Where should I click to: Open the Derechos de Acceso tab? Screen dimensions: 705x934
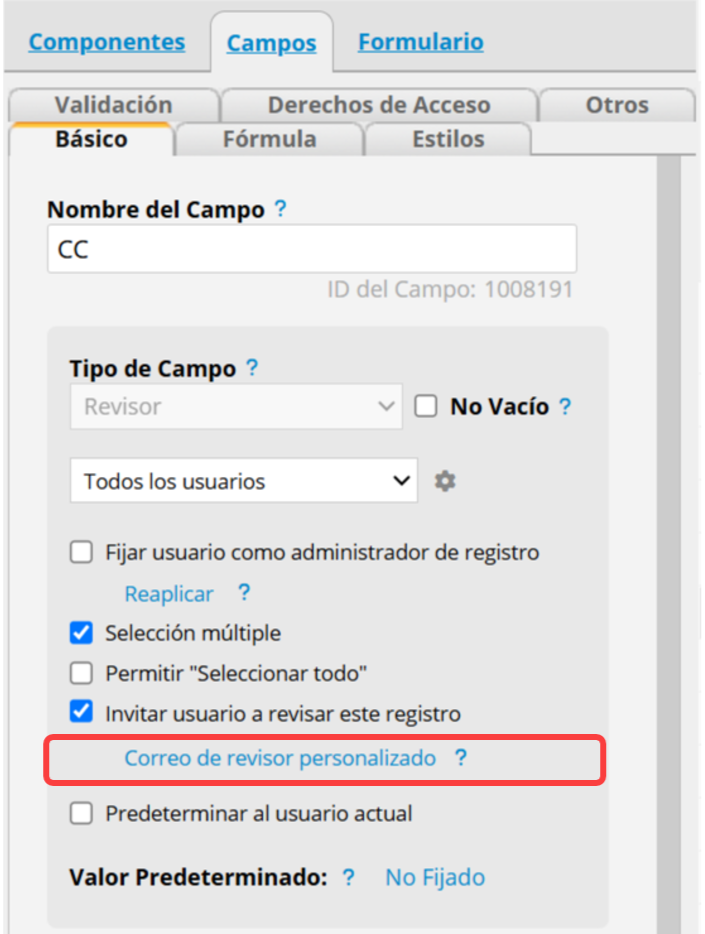point(379,105)
